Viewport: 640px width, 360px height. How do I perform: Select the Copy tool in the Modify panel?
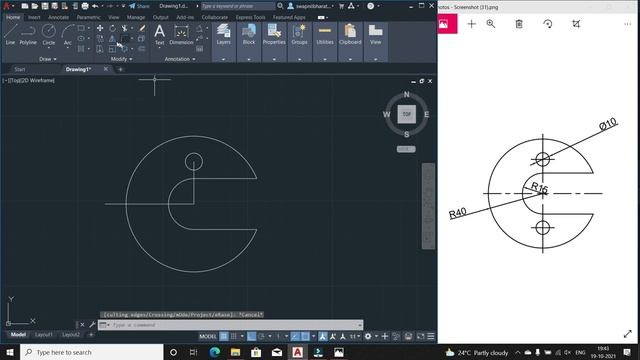click(100, 38)
